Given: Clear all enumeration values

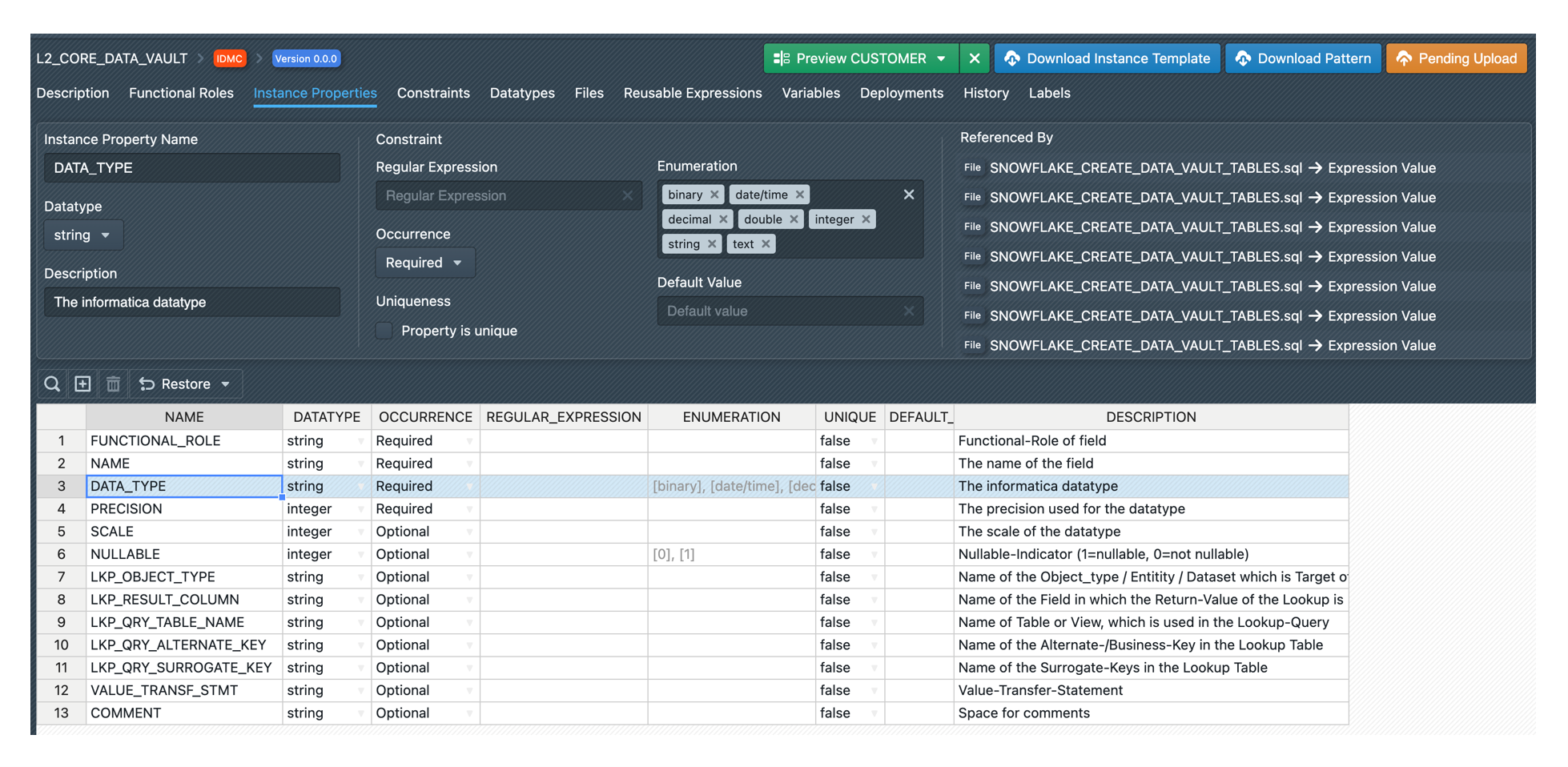Looking at the screenshot, I should pyautogui.click(x=908, y=195).
